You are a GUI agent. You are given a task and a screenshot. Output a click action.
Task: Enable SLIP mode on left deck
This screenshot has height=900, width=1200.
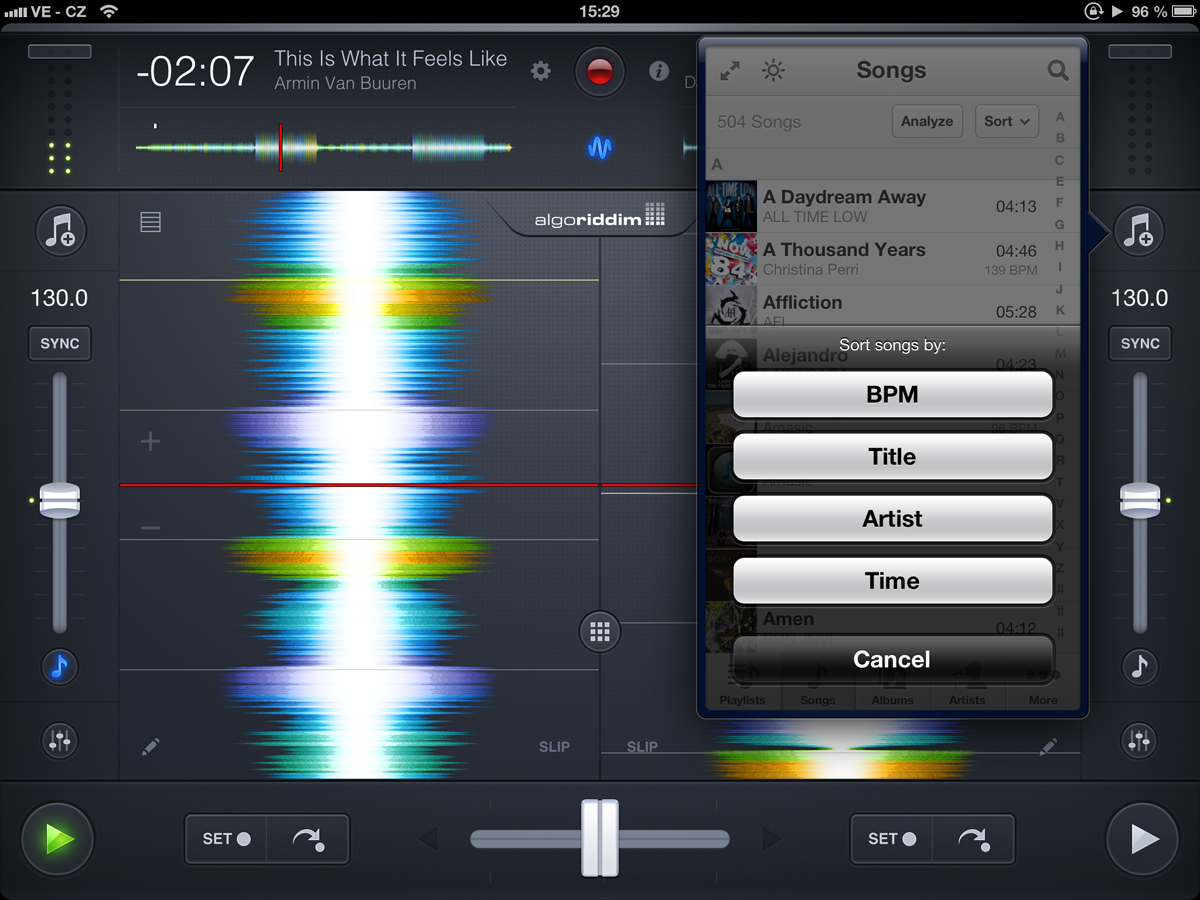coord(554,746)
